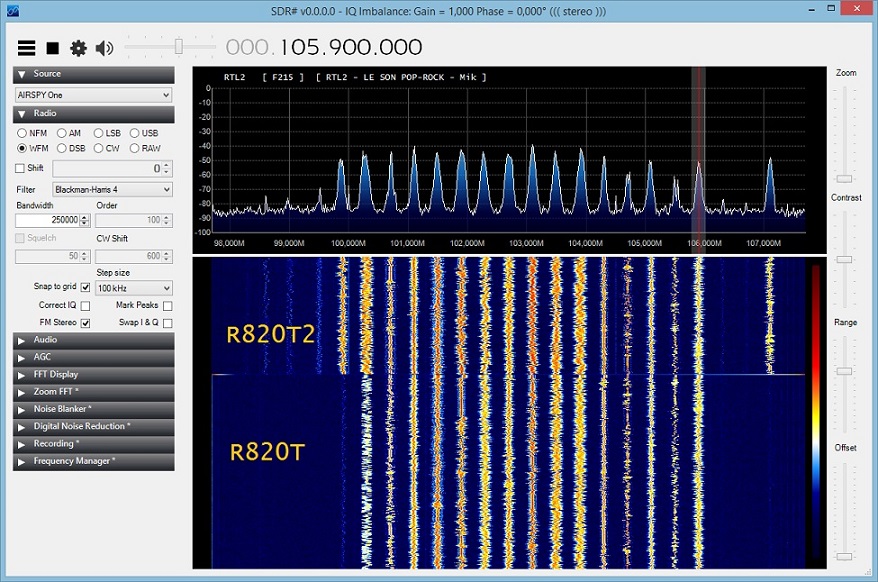Select the USB radio mode
The height and width of the screenshot is (582, 878).
(144, 133)
